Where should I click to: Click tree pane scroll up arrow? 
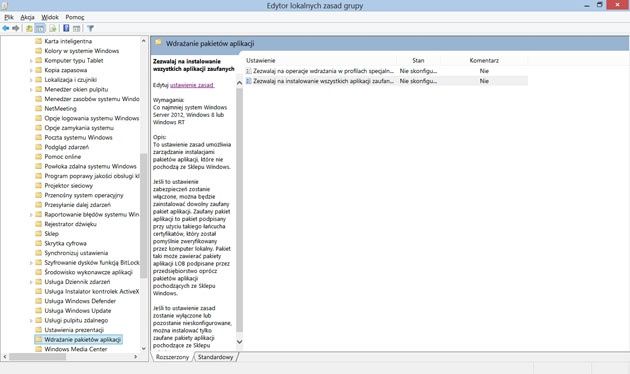click(x=143, y=41)
